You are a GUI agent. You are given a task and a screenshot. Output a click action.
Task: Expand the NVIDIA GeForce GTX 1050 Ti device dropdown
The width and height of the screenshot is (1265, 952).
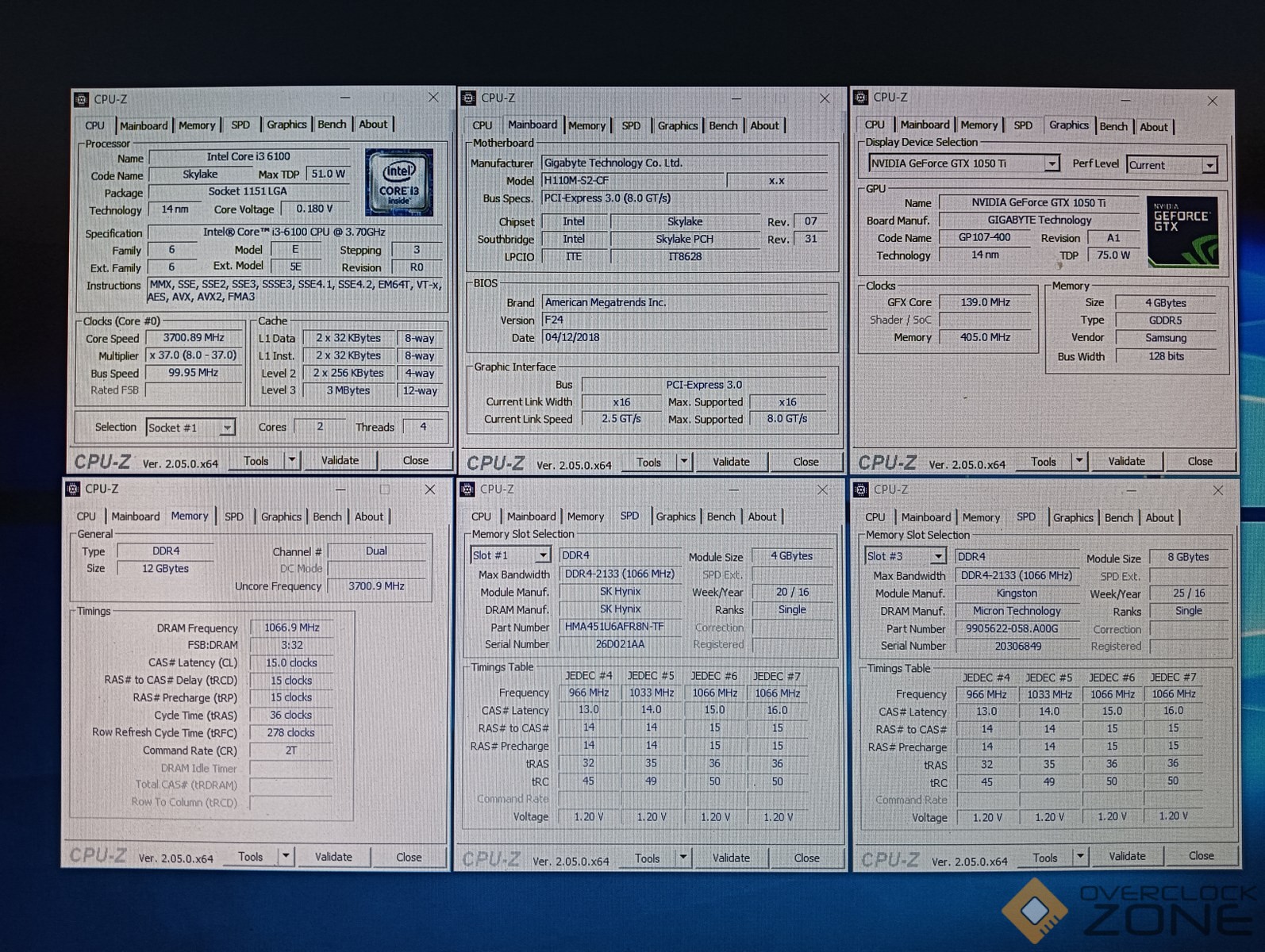1052,163
